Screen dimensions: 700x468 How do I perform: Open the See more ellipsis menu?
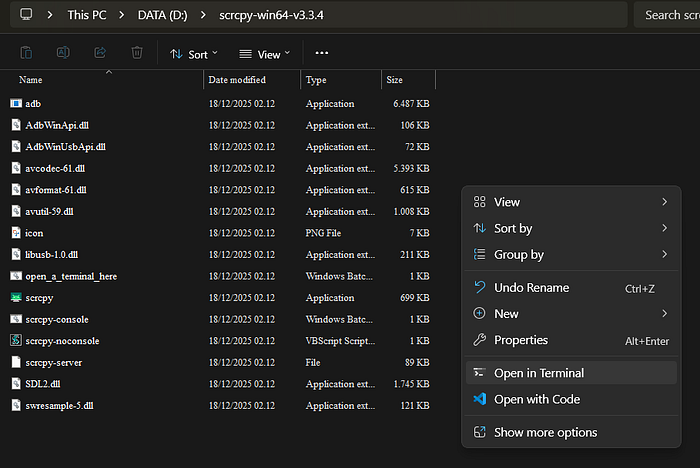coord(321,53)
